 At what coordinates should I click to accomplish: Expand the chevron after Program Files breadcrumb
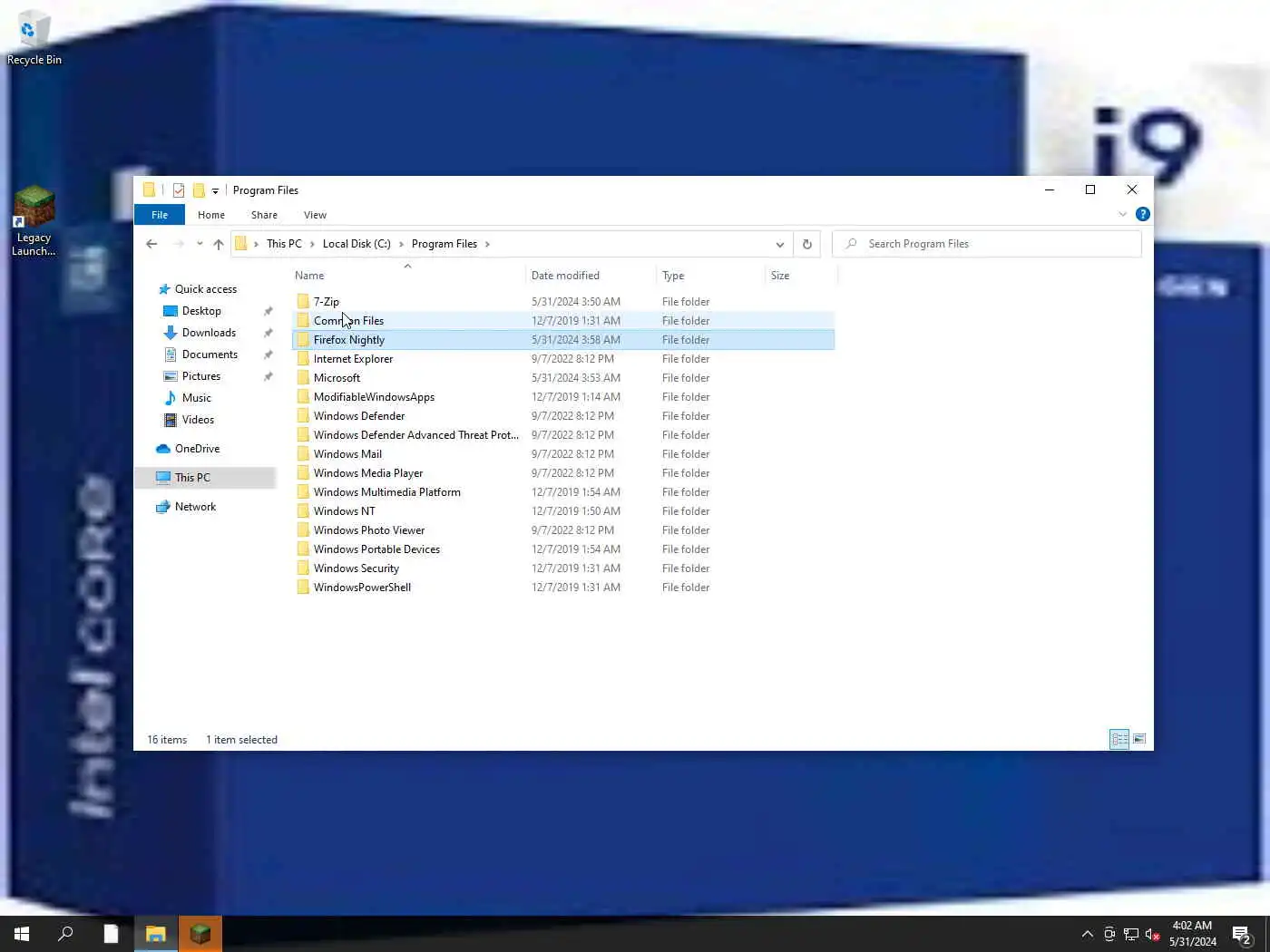tap(487, 244)
